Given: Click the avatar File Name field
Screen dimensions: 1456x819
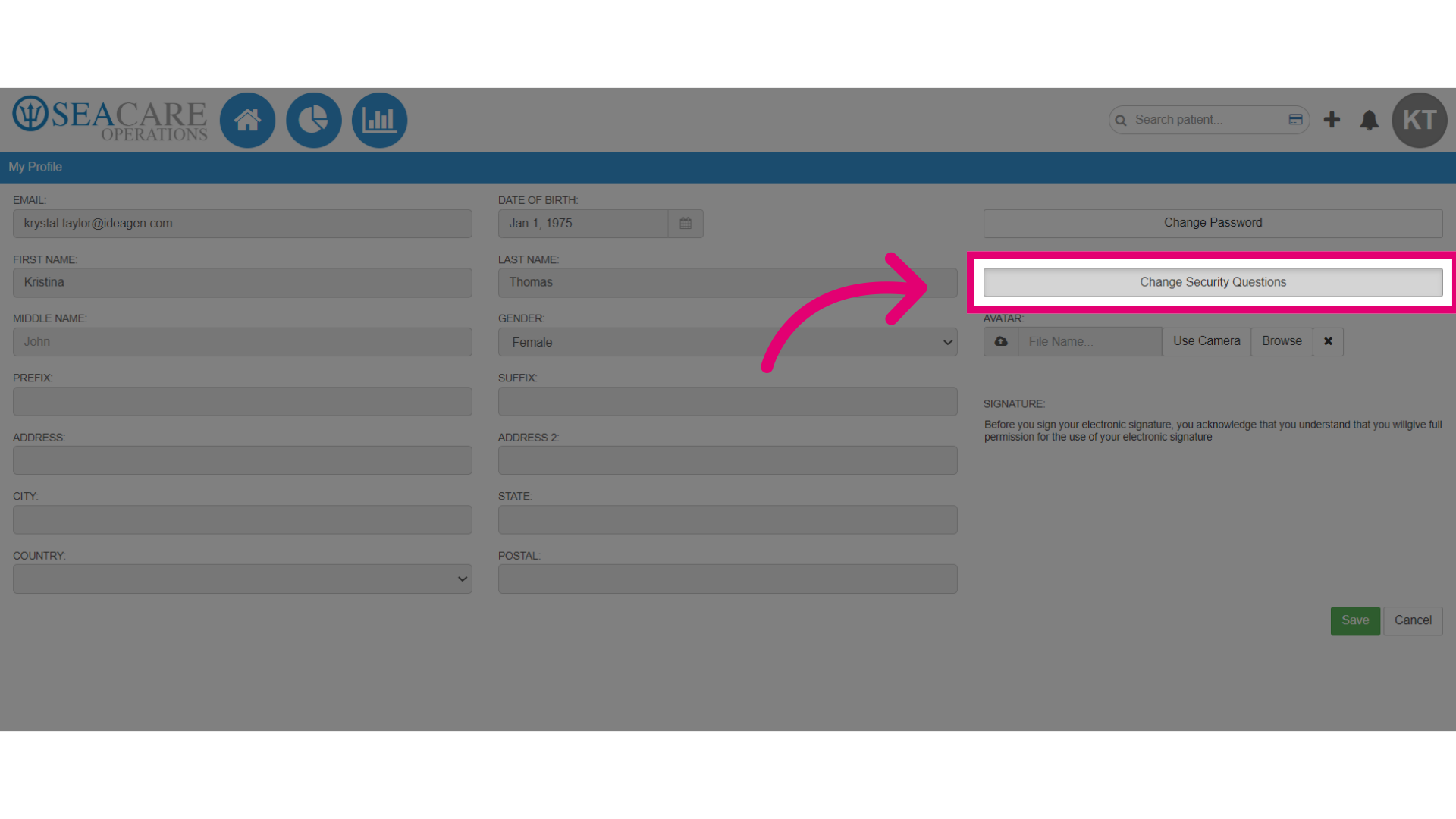Looking at the screenshot, I should [x=1090, y=342].
